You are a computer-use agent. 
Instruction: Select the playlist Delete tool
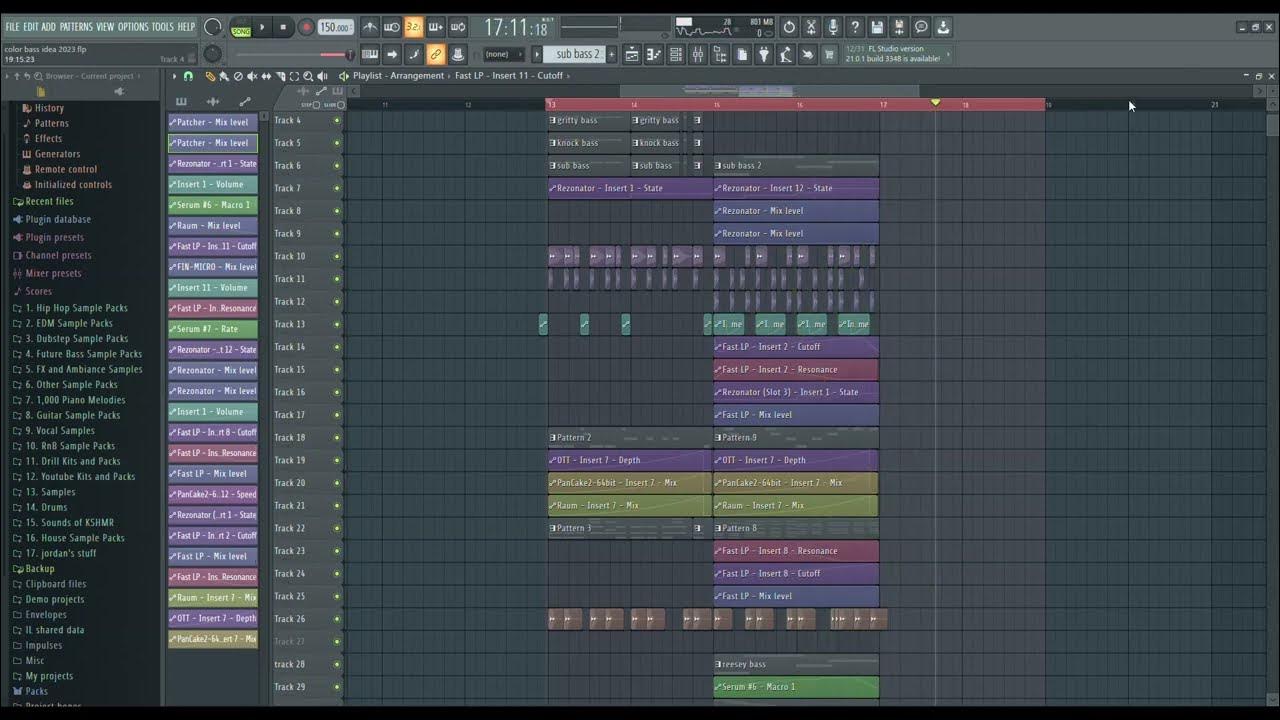pos(238,76)
